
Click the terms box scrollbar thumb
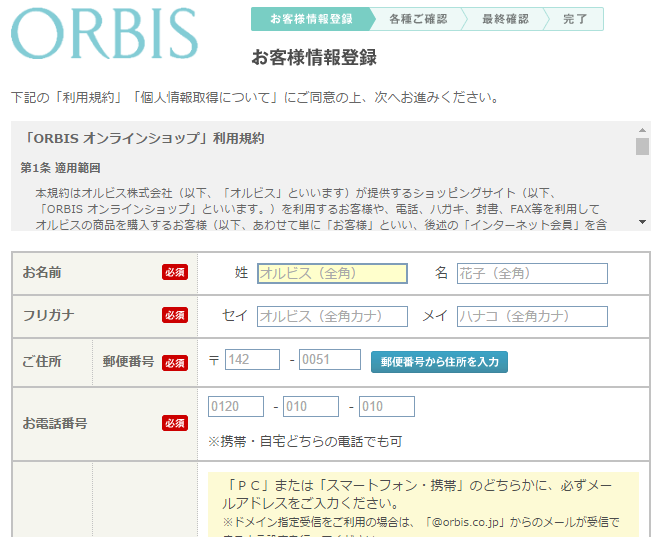pyautogui.click(x=643, y=146)
